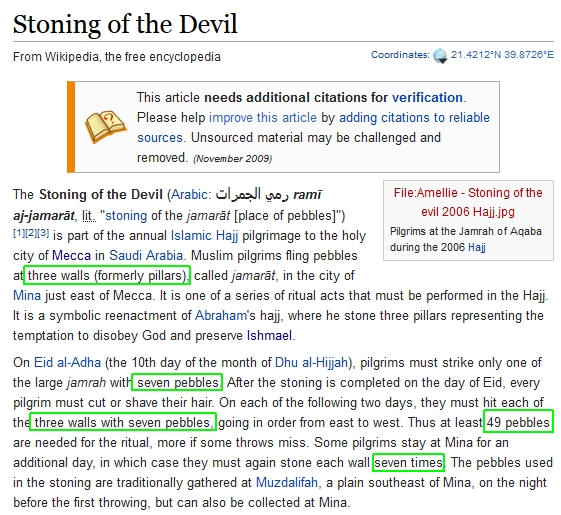Go to the 'Mina' article
561x515 pixels.
click(27, 296)
